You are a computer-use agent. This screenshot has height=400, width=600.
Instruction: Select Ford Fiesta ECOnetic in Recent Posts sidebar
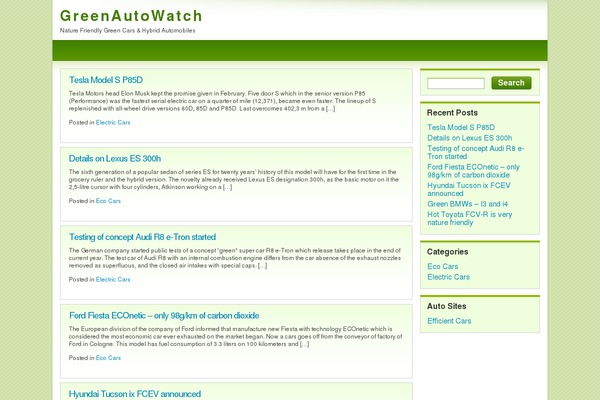[473, 171]
